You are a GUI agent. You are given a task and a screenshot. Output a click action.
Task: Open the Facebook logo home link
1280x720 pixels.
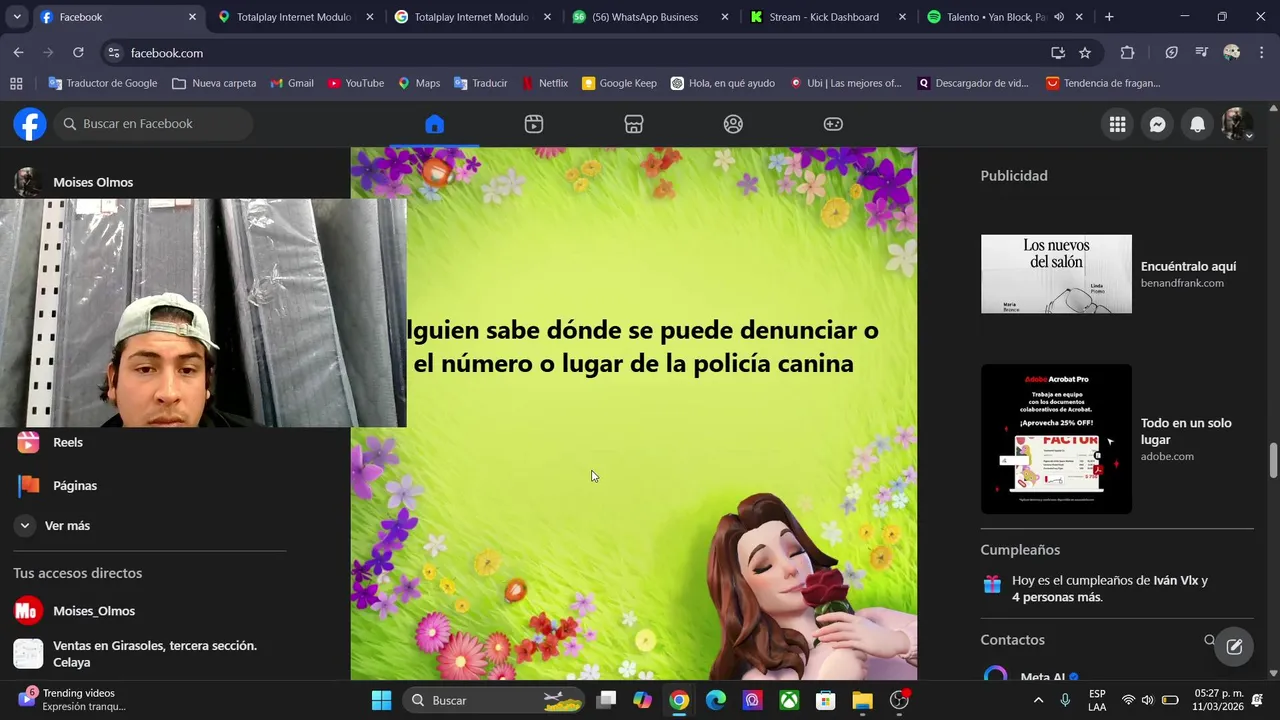point(30,124)
